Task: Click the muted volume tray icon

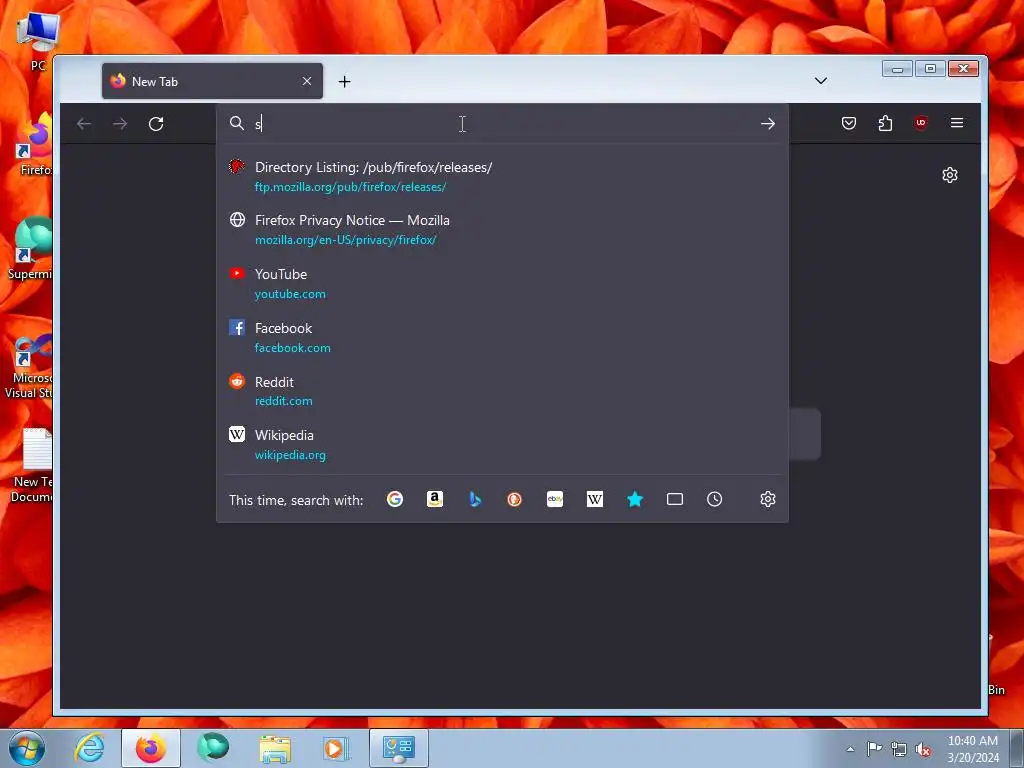Action: (x=923, y=750)
